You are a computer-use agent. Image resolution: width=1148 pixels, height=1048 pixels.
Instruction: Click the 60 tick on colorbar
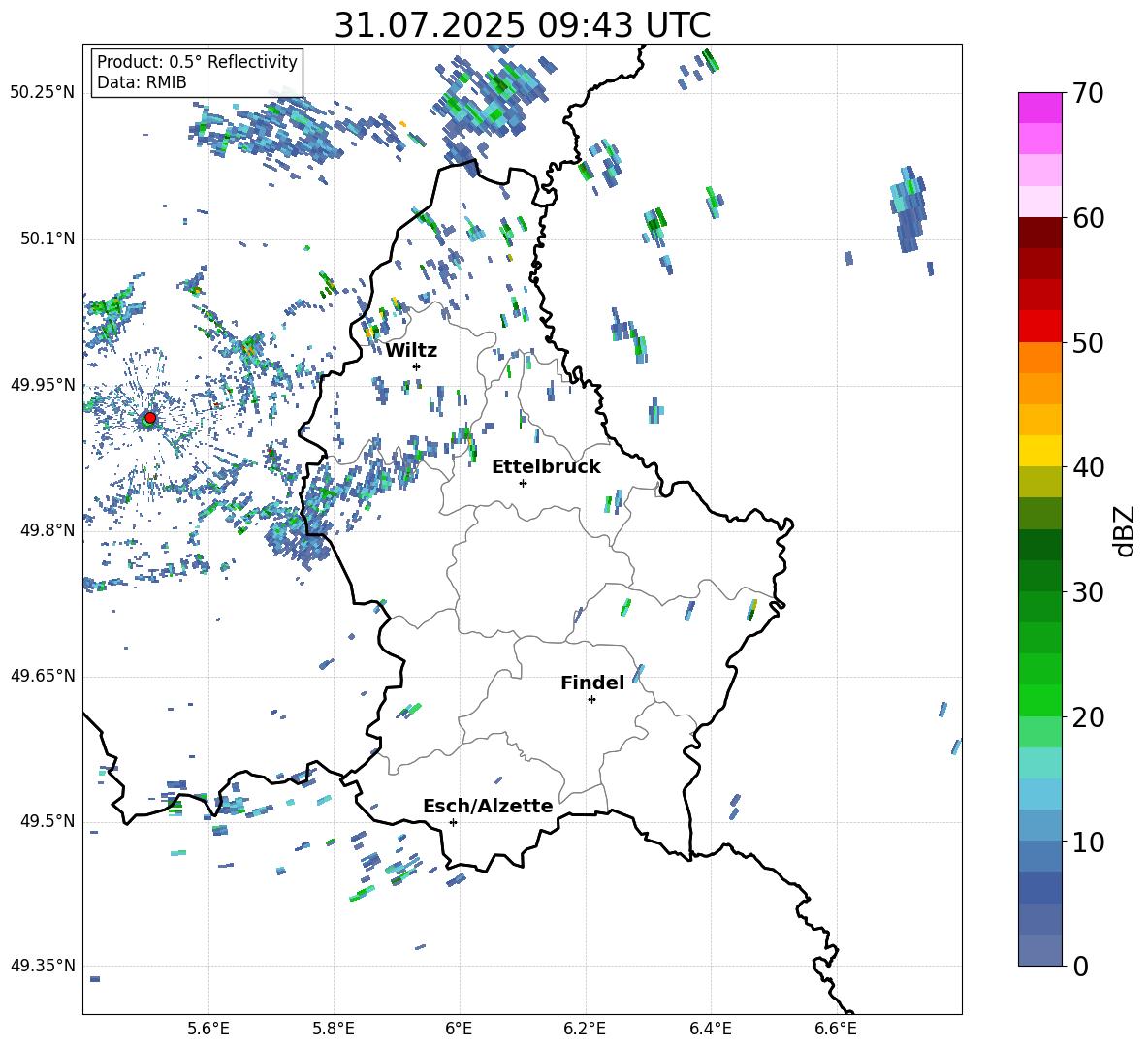click(x=1088, y=218)
